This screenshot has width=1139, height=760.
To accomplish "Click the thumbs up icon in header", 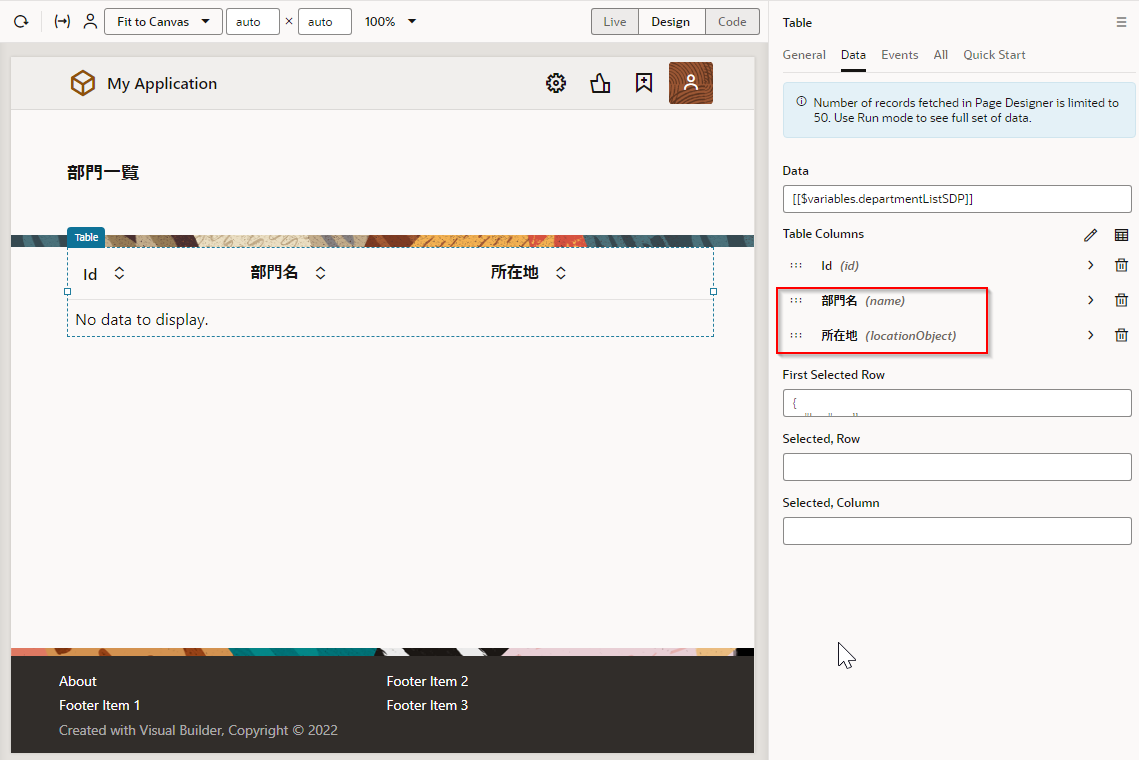I will click(x=600, y=83).
